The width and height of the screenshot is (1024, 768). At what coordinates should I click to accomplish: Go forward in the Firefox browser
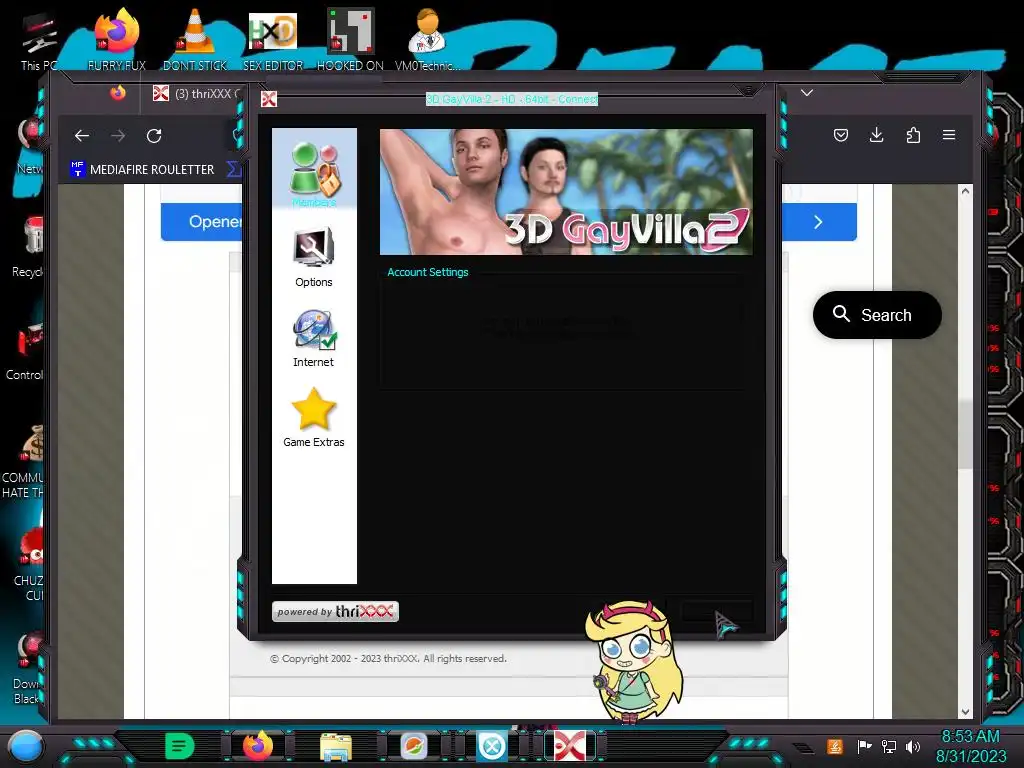[118, 136]
